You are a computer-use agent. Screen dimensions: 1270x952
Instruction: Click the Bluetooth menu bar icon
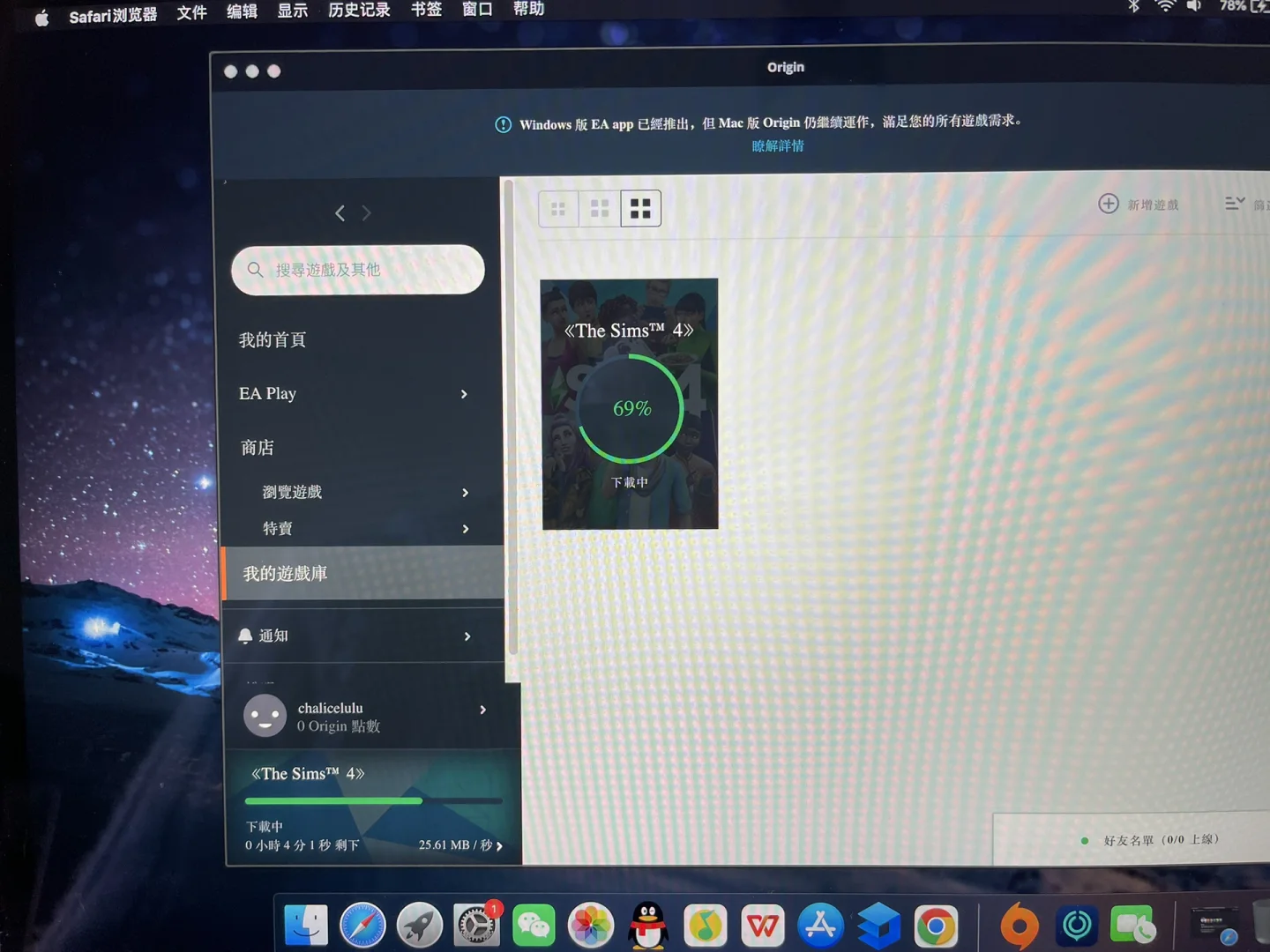pos(1134,6)
